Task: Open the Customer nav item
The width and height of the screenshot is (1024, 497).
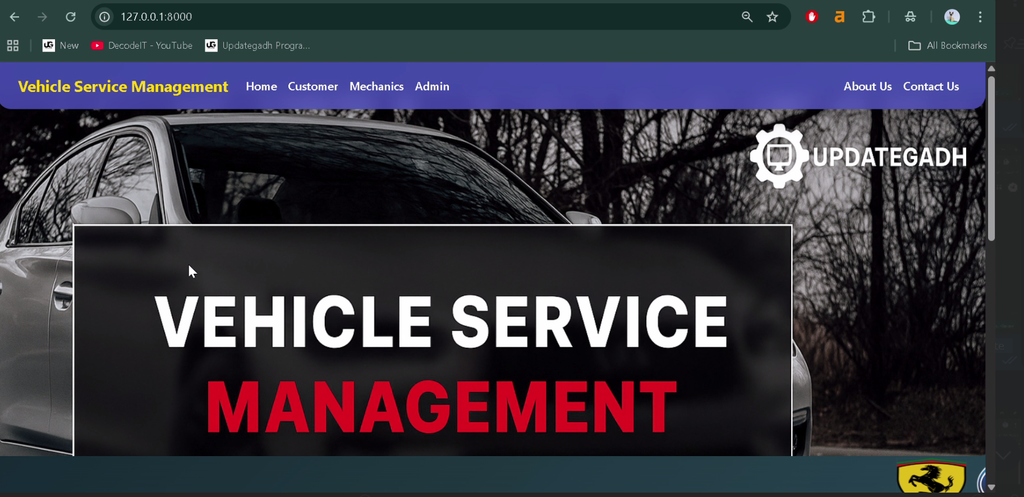Action: coord(313,86)
